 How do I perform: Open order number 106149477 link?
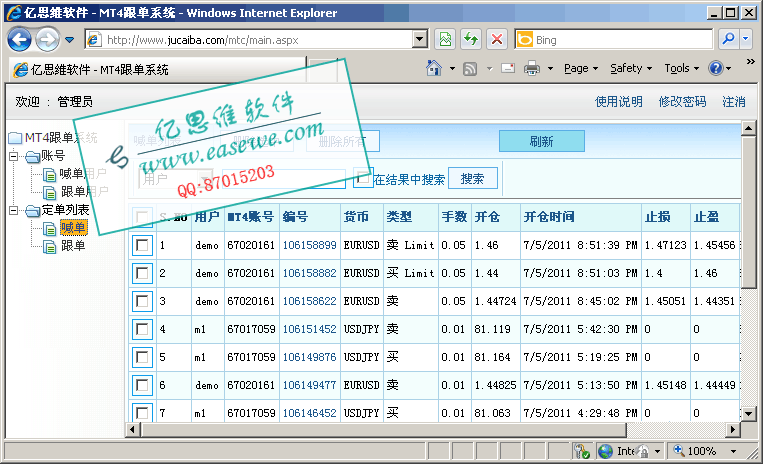[309, 385]
